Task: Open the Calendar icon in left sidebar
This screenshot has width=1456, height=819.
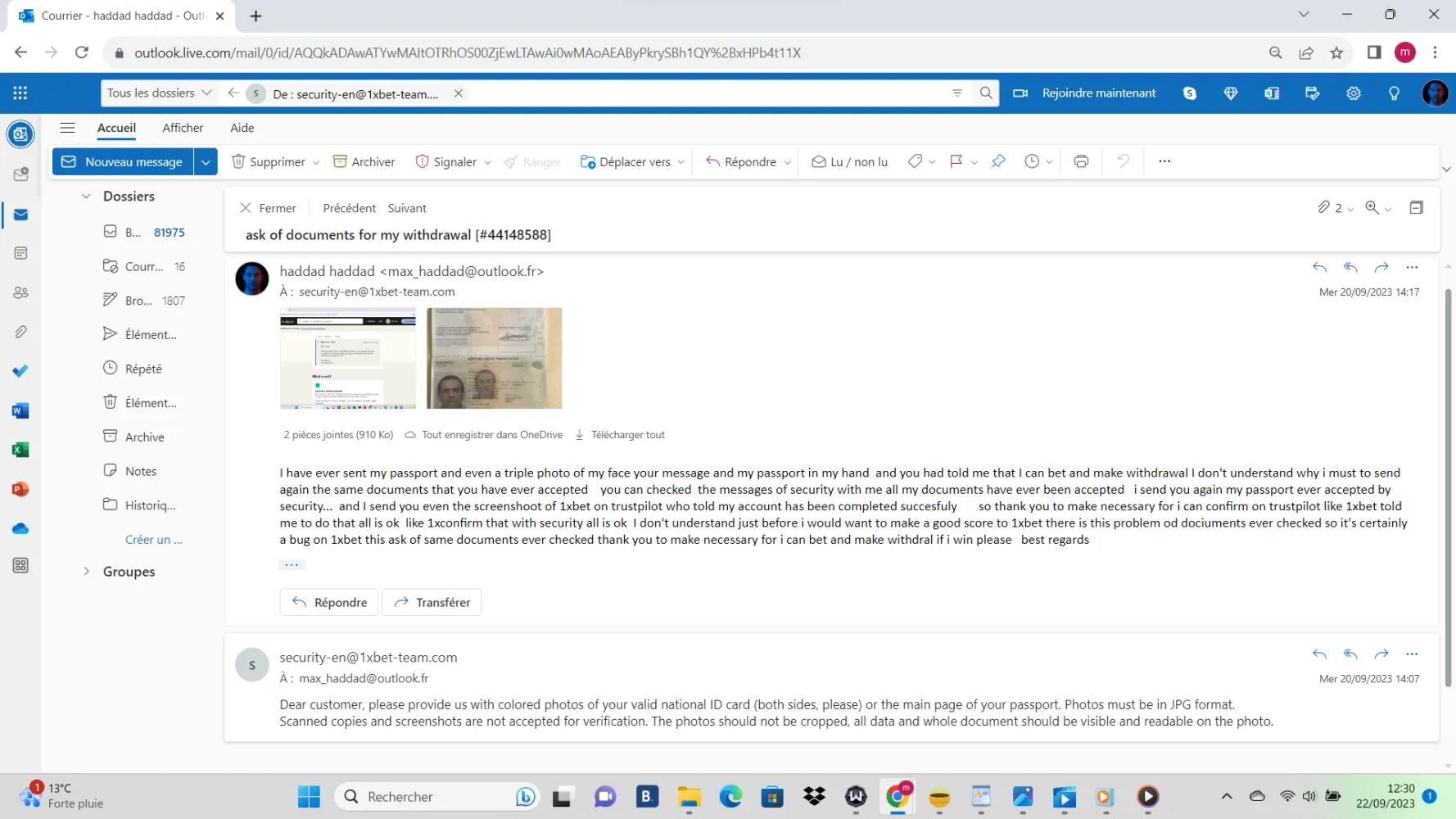Action: point(21,253)
